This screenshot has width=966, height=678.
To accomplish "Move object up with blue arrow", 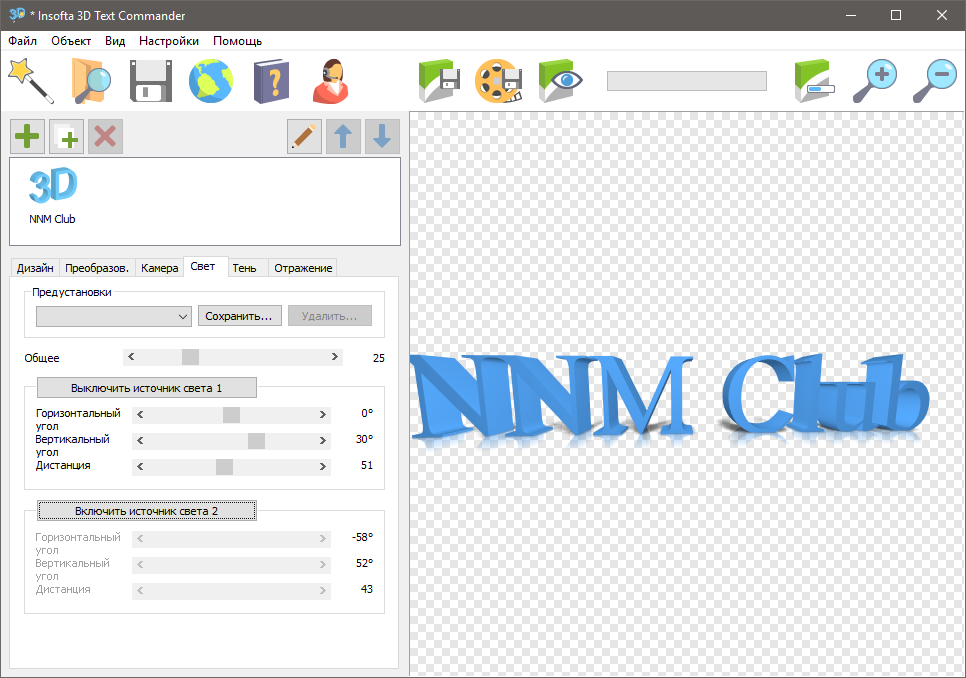I will 343,136.
